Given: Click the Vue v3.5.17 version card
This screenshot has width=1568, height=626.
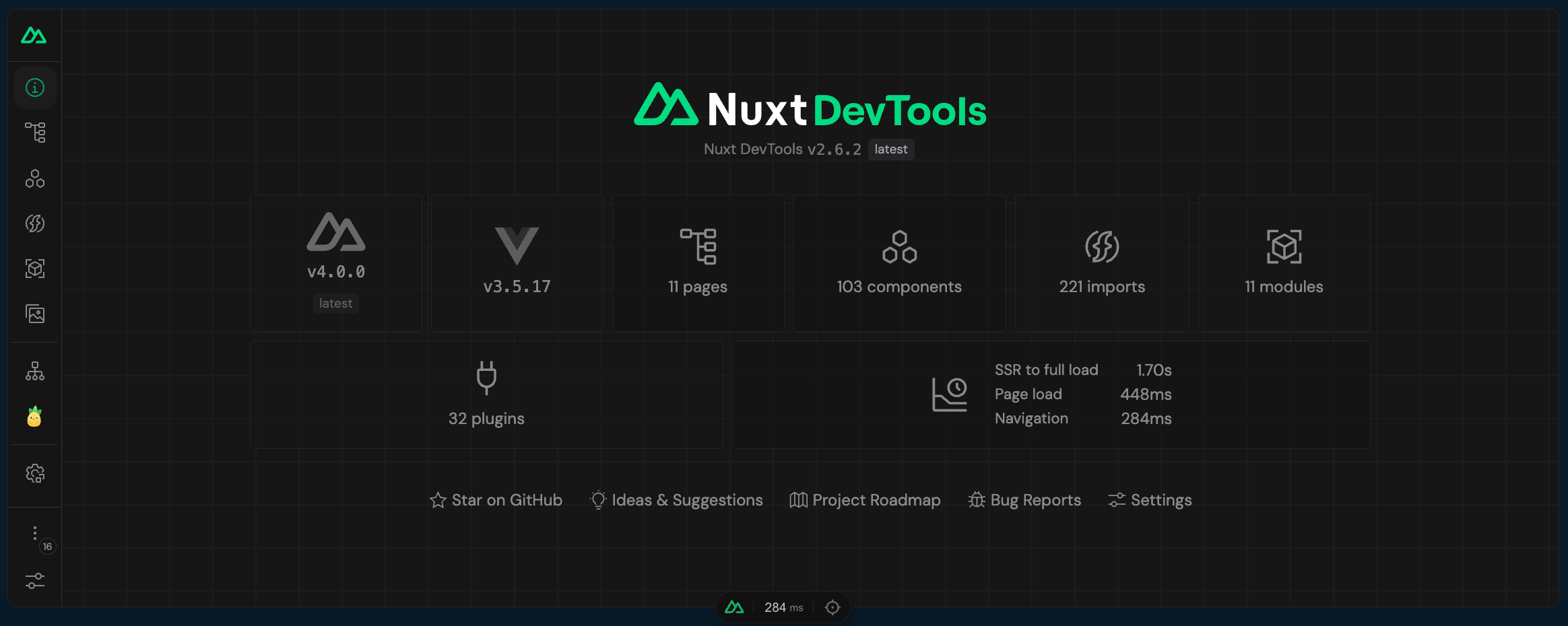Looking at the screenshot, I should (517, 263).
